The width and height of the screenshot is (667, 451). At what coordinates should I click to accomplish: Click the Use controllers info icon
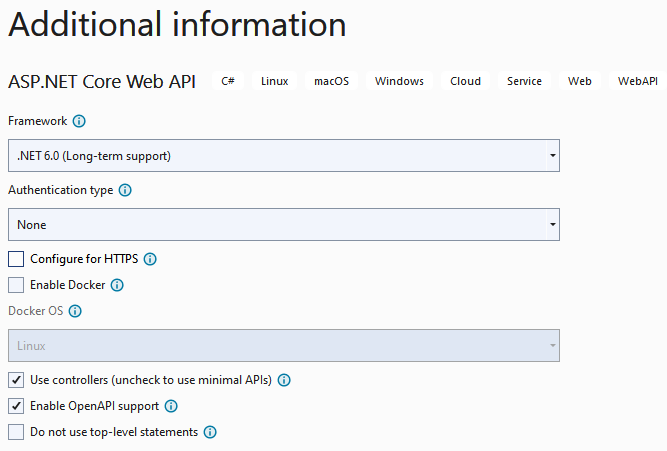tap(284, 380)
